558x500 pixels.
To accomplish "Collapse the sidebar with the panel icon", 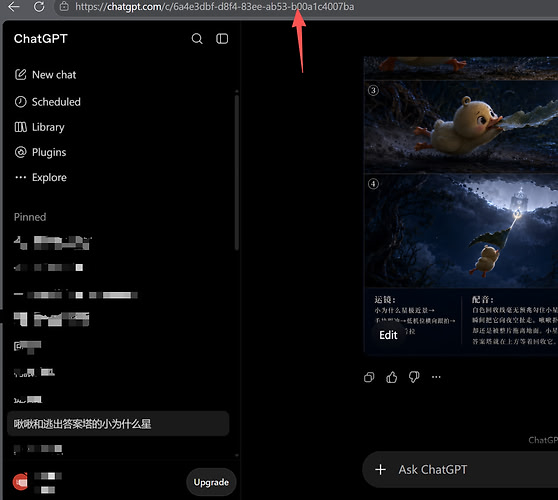I will pos(222,38).
